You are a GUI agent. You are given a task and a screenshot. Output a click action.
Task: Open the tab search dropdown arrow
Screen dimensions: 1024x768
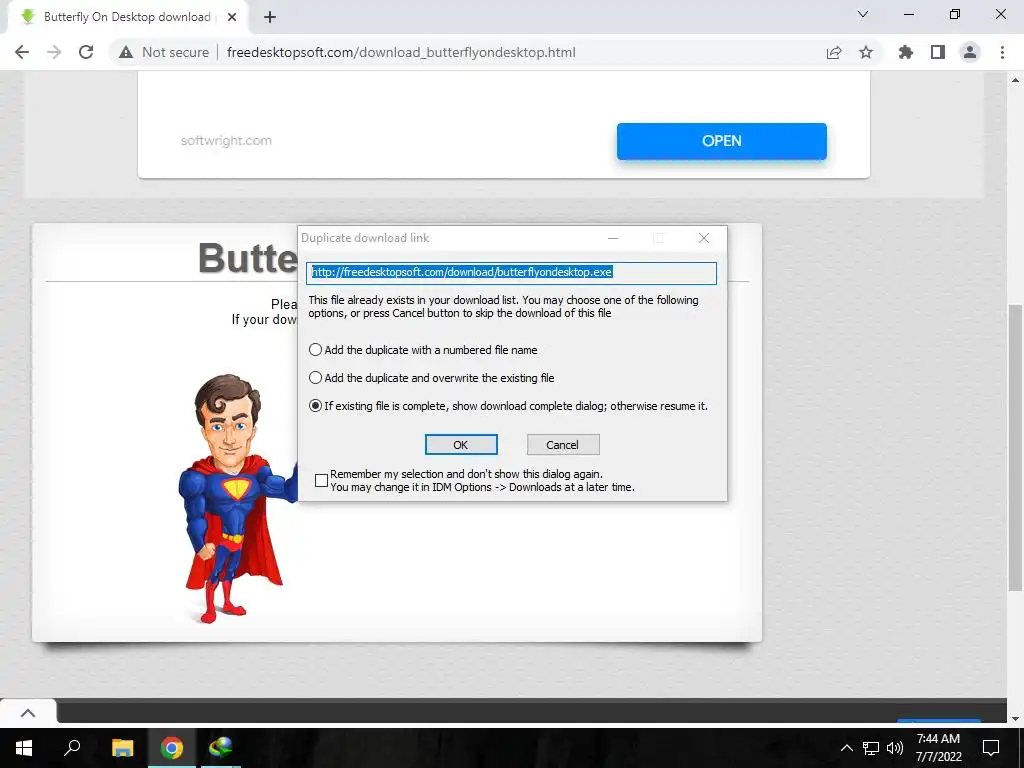(x=863, y=14)
